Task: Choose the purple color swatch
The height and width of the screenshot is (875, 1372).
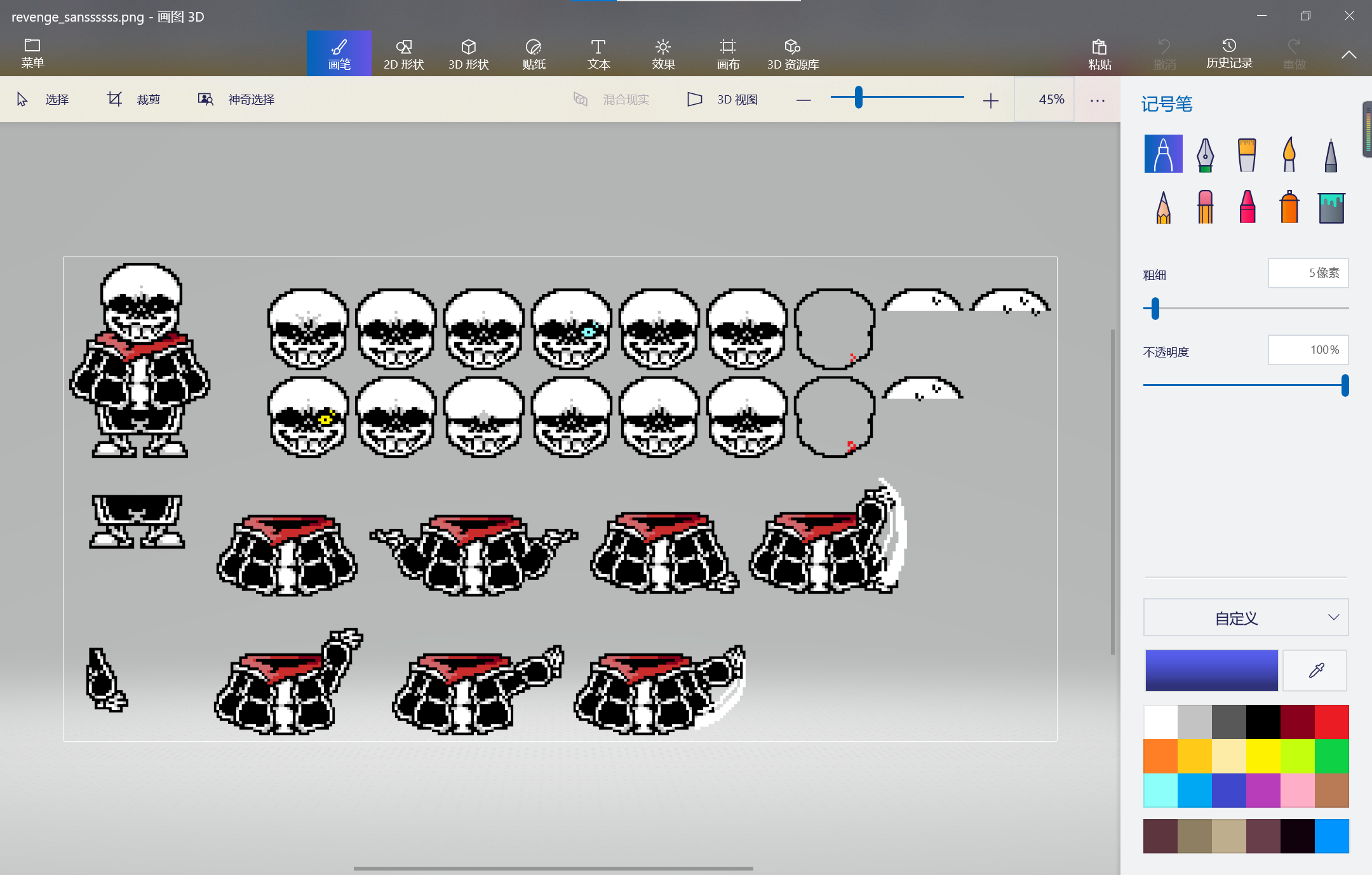Action: coord(1263,791)
